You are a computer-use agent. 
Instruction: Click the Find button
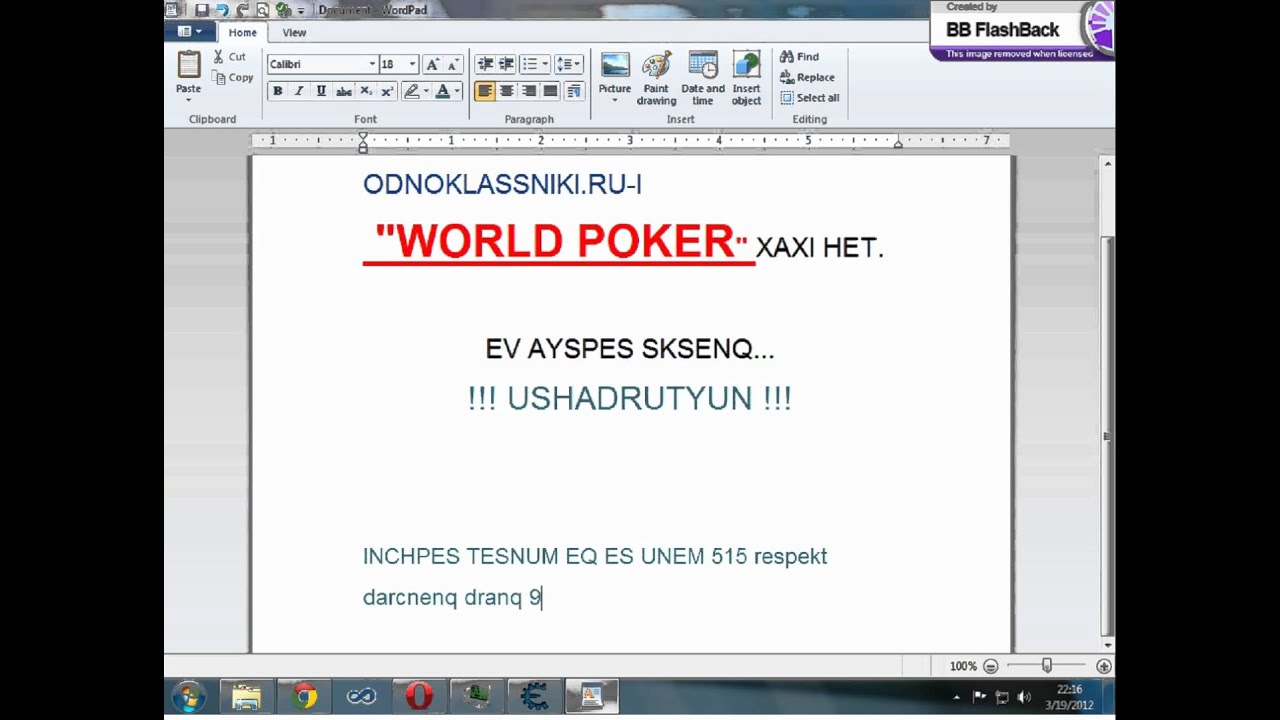pyautogui.click(x=799, y=57)
